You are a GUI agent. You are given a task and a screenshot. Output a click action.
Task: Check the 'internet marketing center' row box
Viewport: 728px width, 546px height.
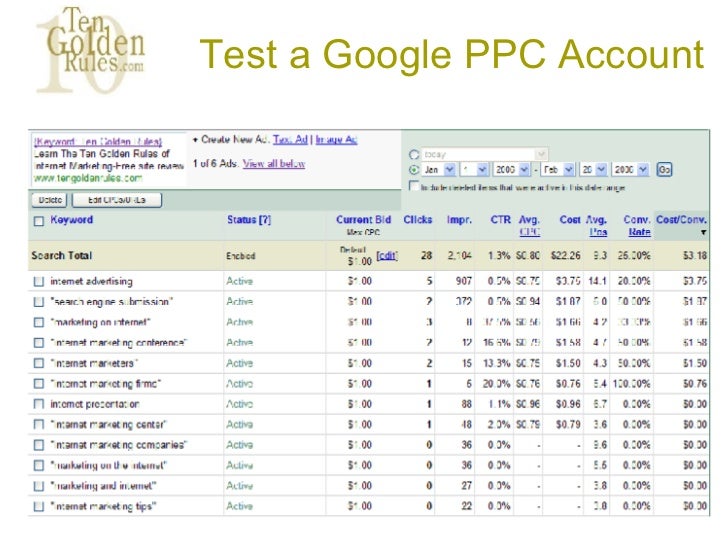pos(39,424)
